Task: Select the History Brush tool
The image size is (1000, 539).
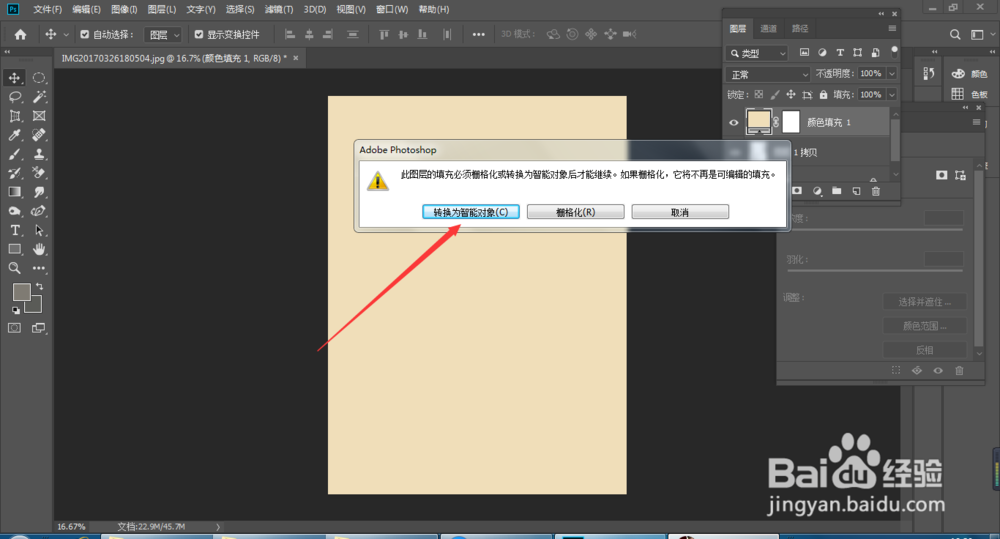Action: pyautogui.click(x=14, y=173)
